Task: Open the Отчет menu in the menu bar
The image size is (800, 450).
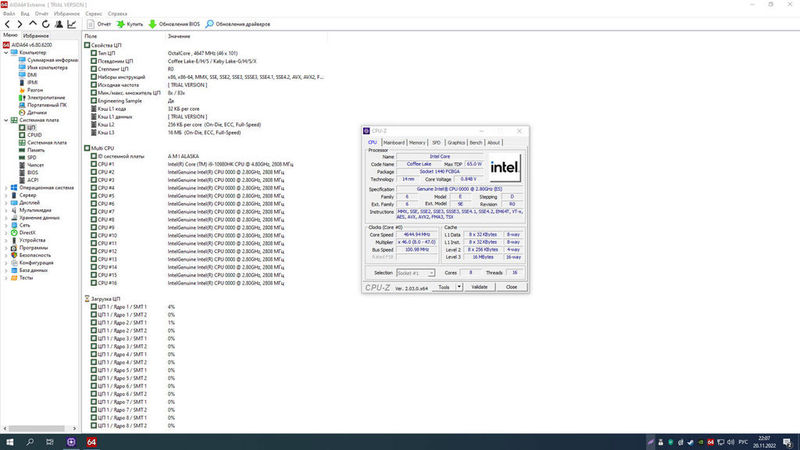Action: pyautogui.click(x=42, y=14)
